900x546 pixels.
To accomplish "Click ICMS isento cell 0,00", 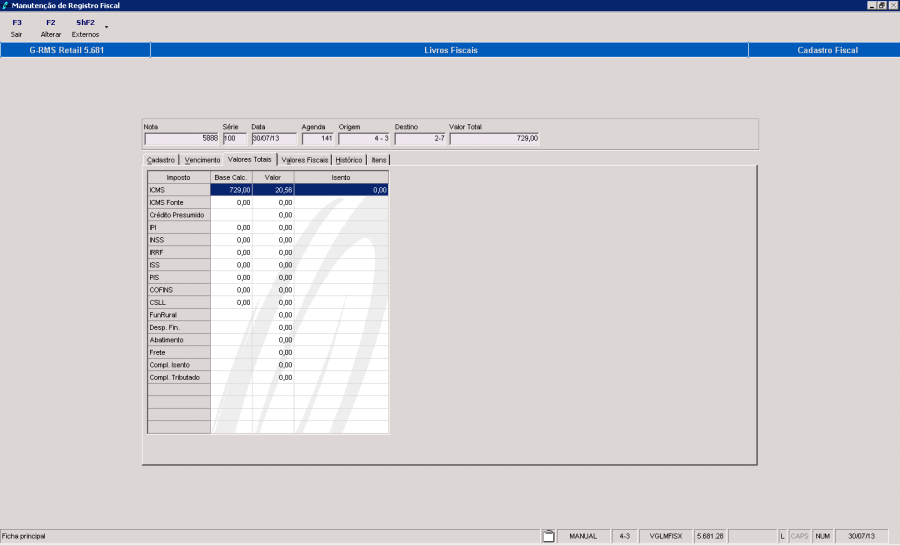I will tap(342, 190).
